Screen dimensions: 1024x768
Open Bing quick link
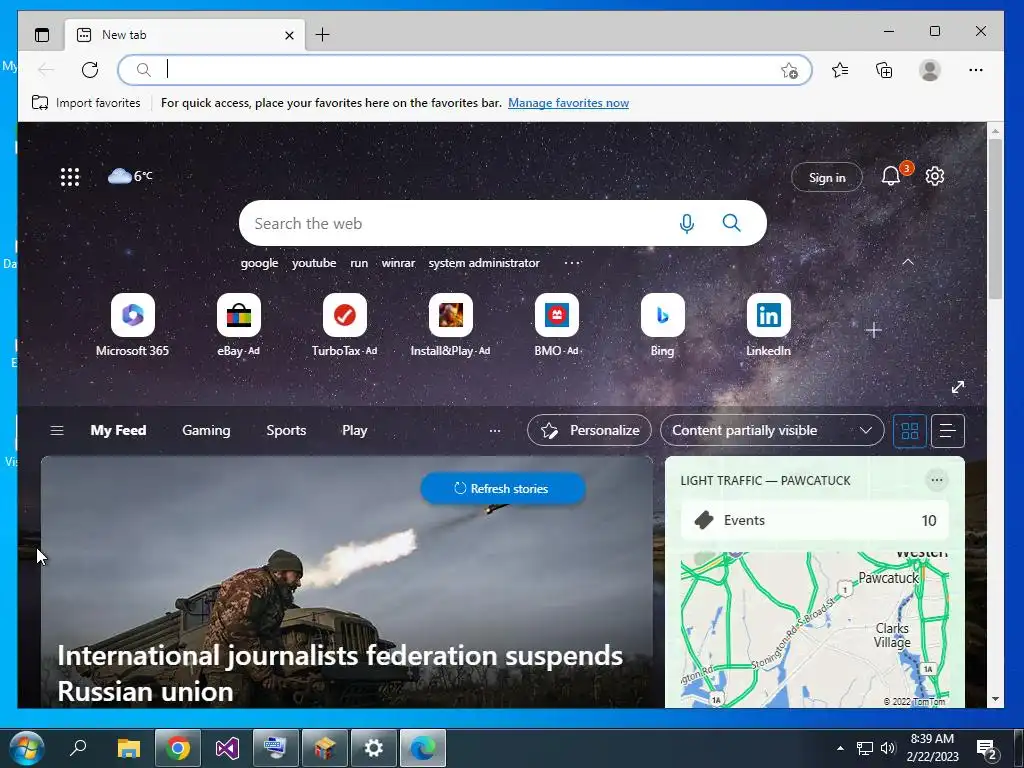pos(662,325)
